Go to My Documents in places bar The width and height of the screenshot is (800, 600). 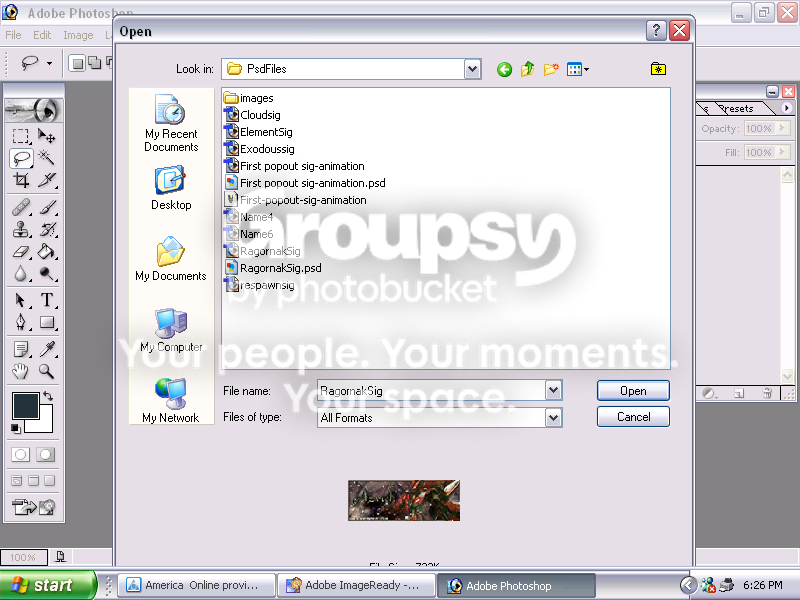[171, 259]
